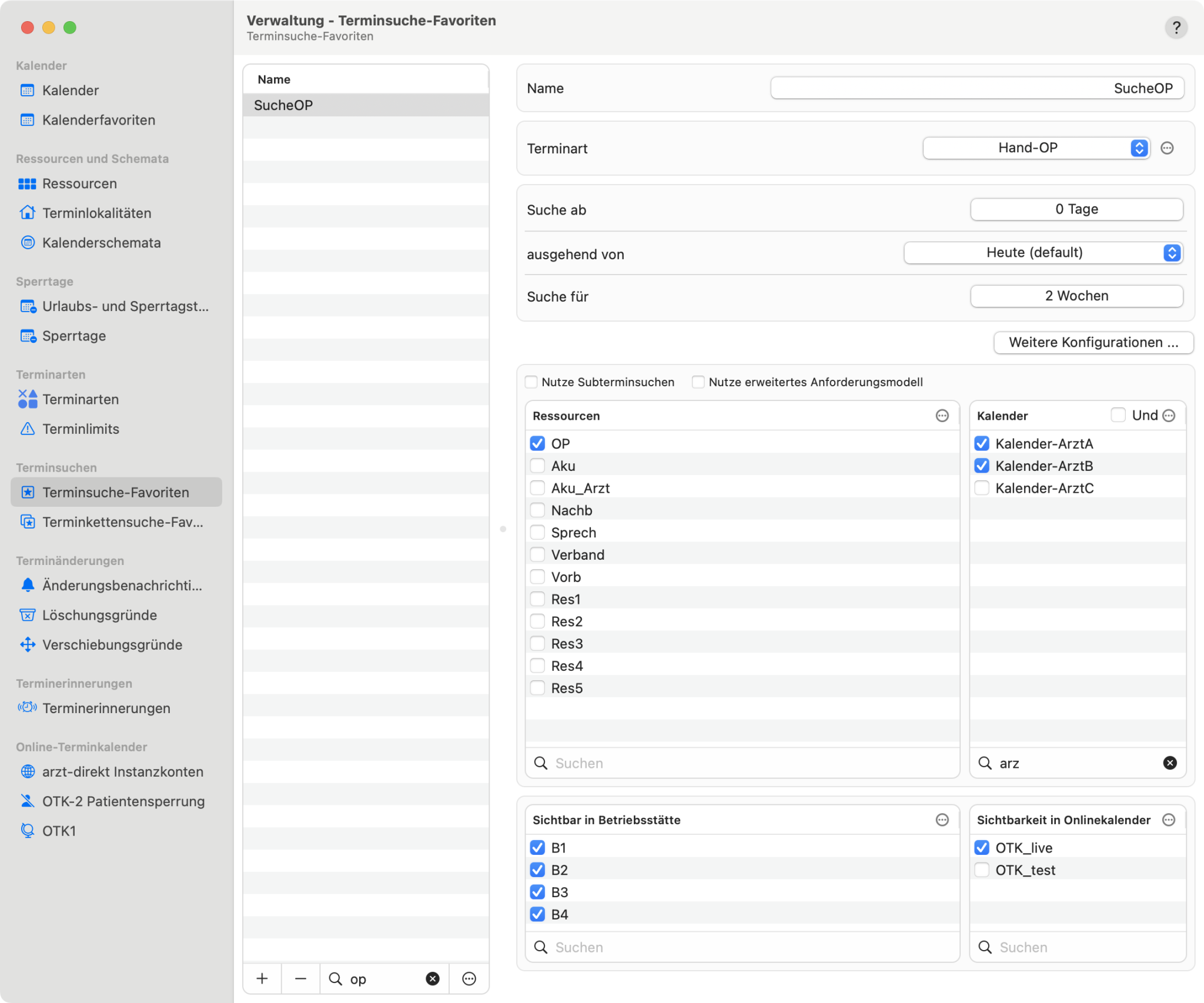Open Kalenderfavoriten in the sidebar
The image size is (1204, 1003).
(x=116, y=120)
